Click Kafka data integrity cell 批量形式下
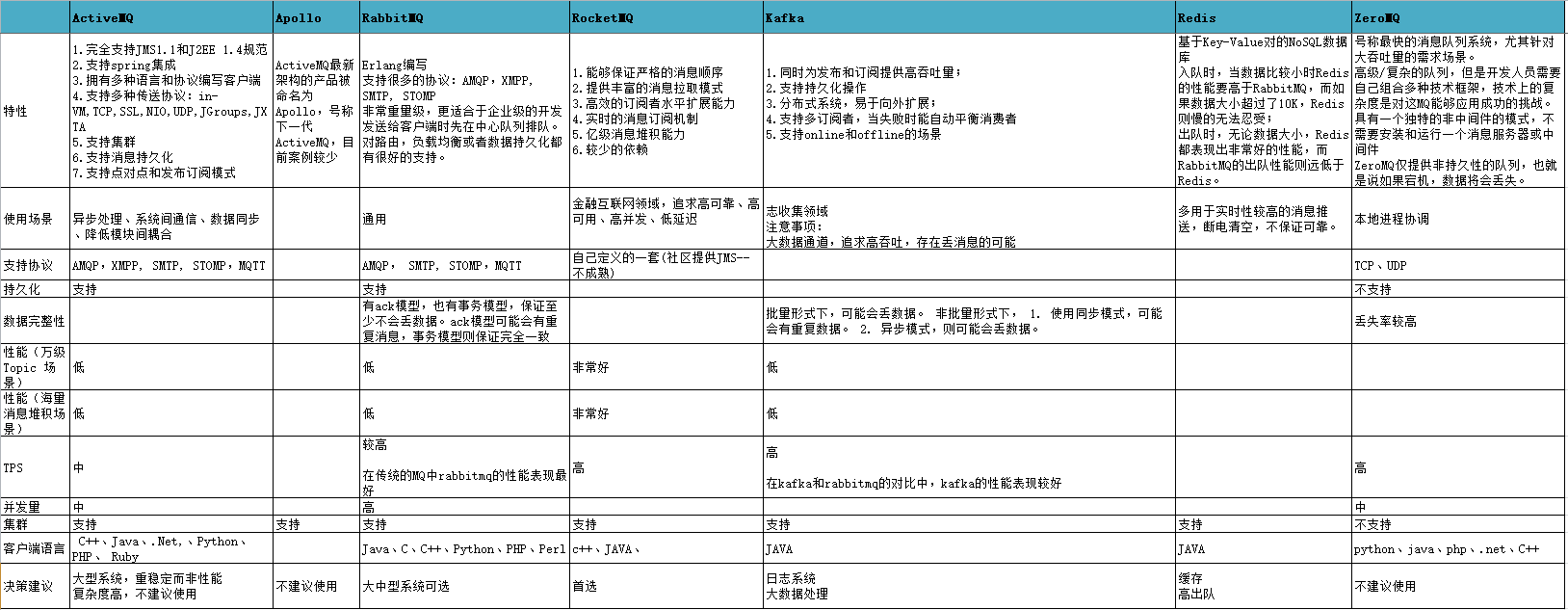Viewport: 1568px width, 610px height. 970,320
